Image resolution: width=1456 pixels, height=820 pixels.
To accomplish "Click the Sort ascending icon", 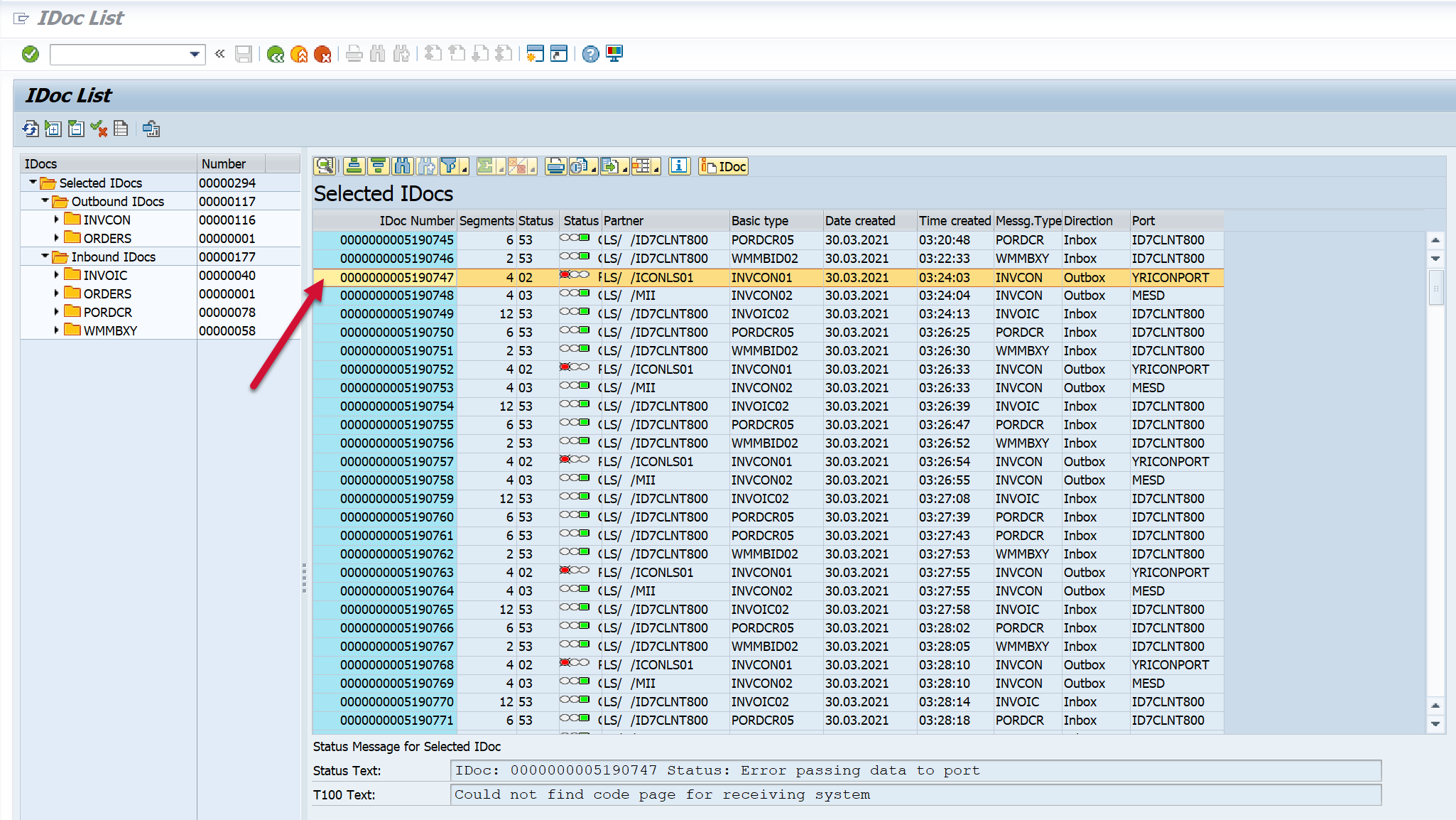I will (x=354, y=166).
